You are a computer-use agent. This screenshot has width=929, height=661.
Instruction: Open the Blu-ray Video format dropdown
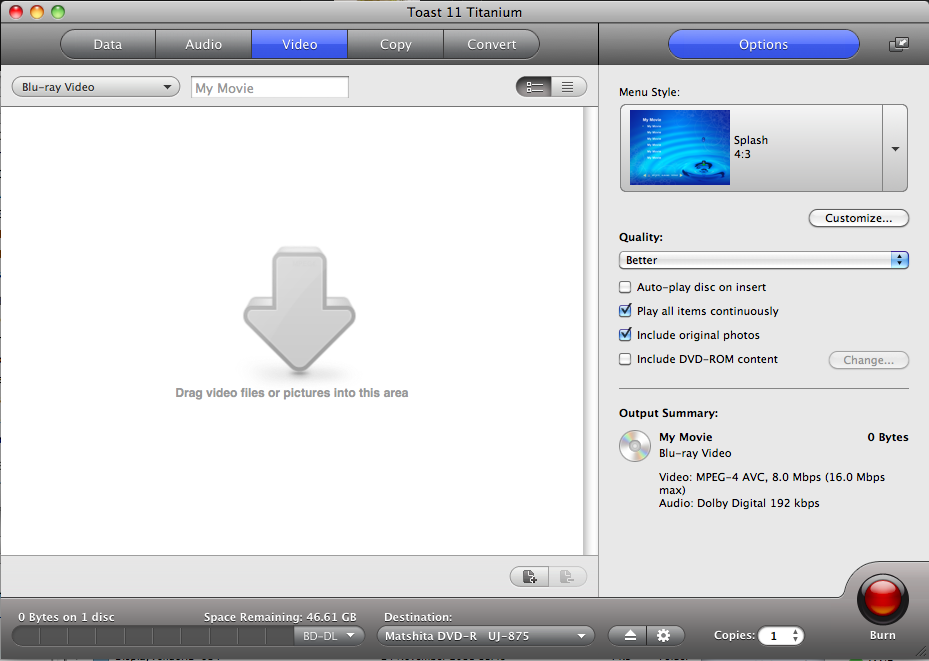96,87
